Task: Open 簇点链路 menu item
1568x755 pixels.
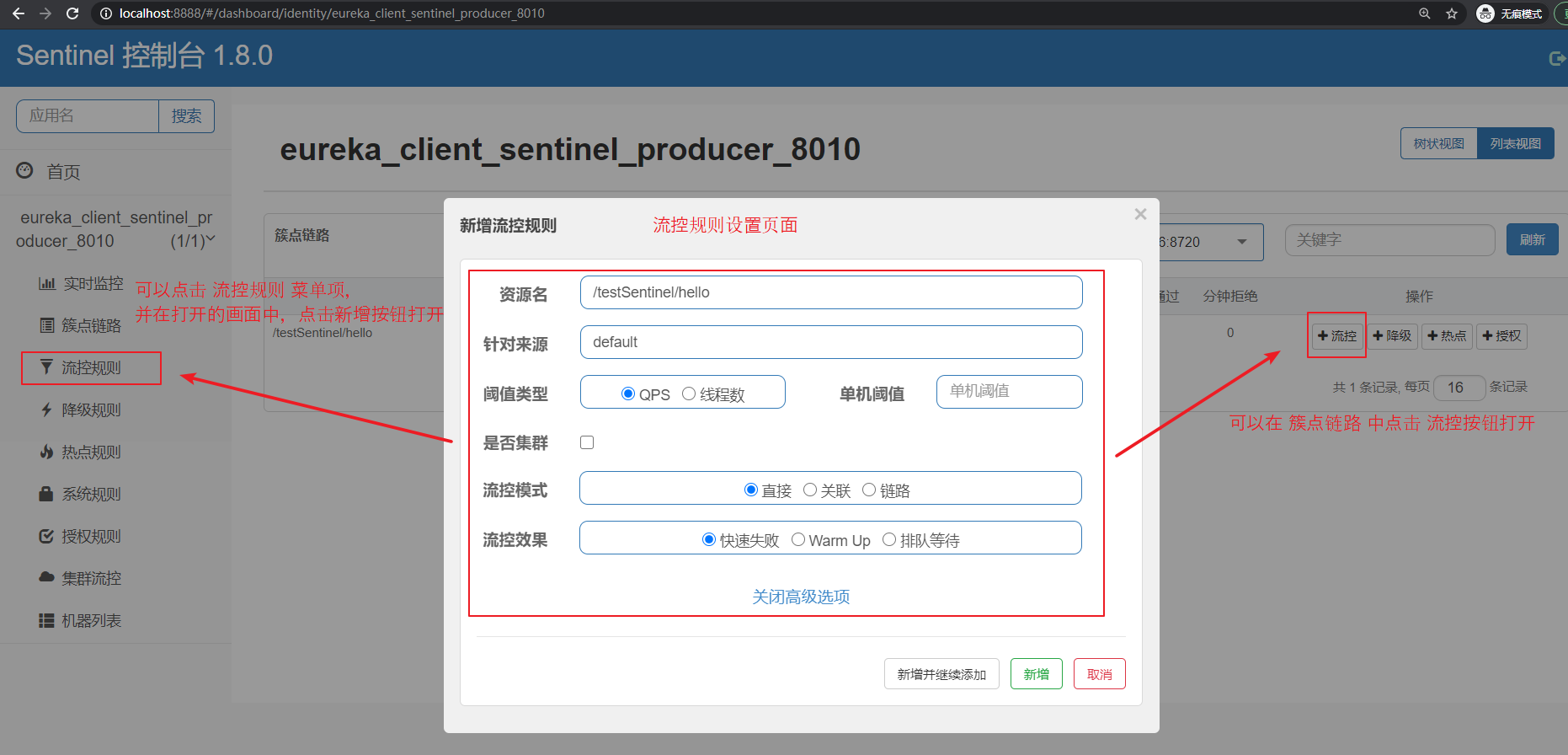Action: click(x=92, y=325)
